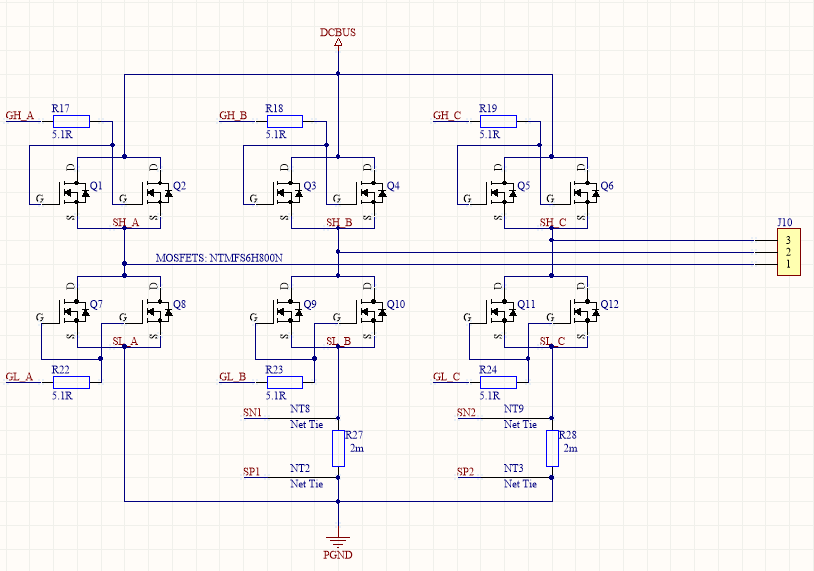This screenshot has height=571, width=814.
Task: Select the SL_B net label
Action: [339, 341]
